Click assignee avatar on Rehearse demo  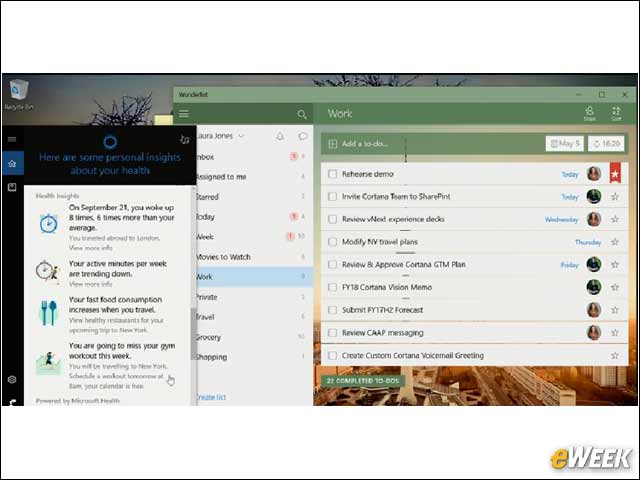pyautogui.click(x=594, y=174)
